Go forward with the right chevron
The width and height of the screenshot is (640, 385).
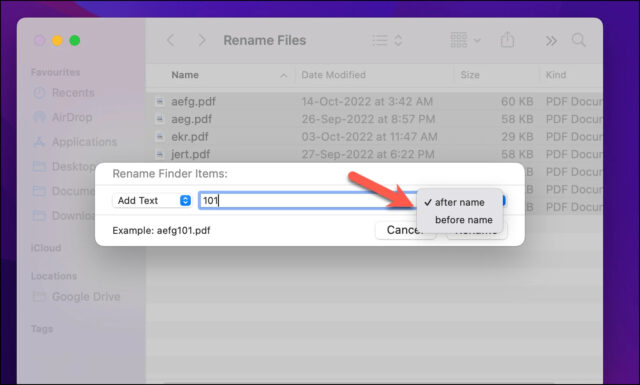pyautogui.click(x=202, y=40)
